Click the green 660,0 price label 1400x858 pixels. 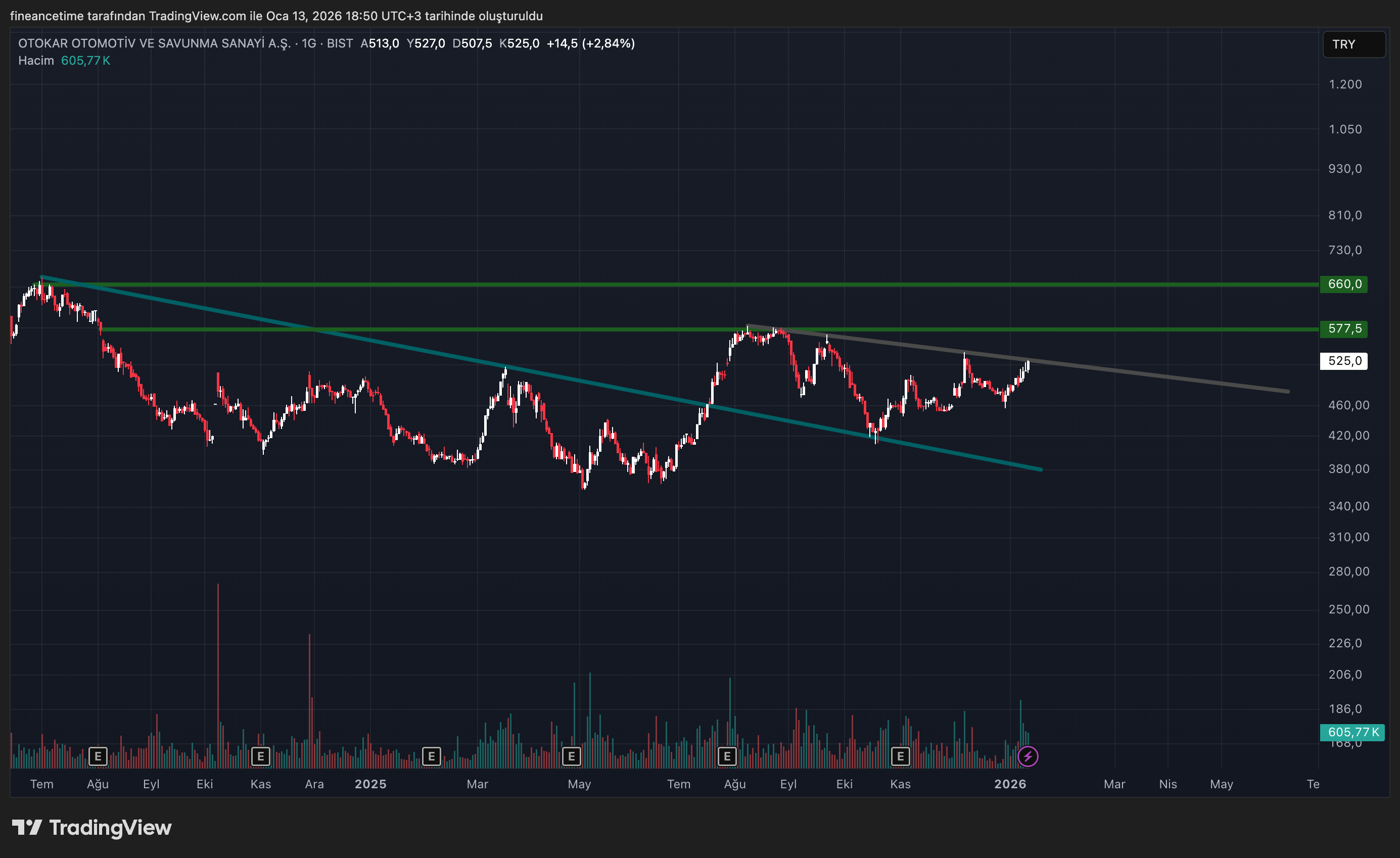click(x=1344, y=284)
